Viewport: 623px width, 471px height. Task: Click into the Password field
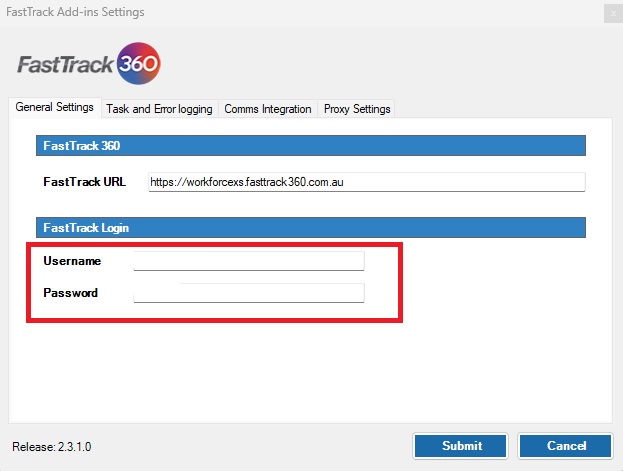coord(249,293)
